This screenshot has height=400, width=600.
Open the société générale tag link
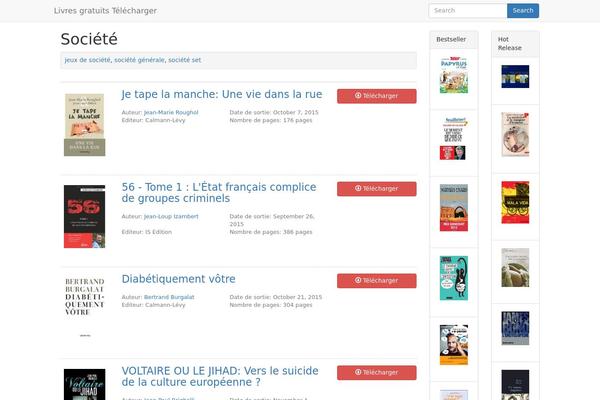[139, 60]
